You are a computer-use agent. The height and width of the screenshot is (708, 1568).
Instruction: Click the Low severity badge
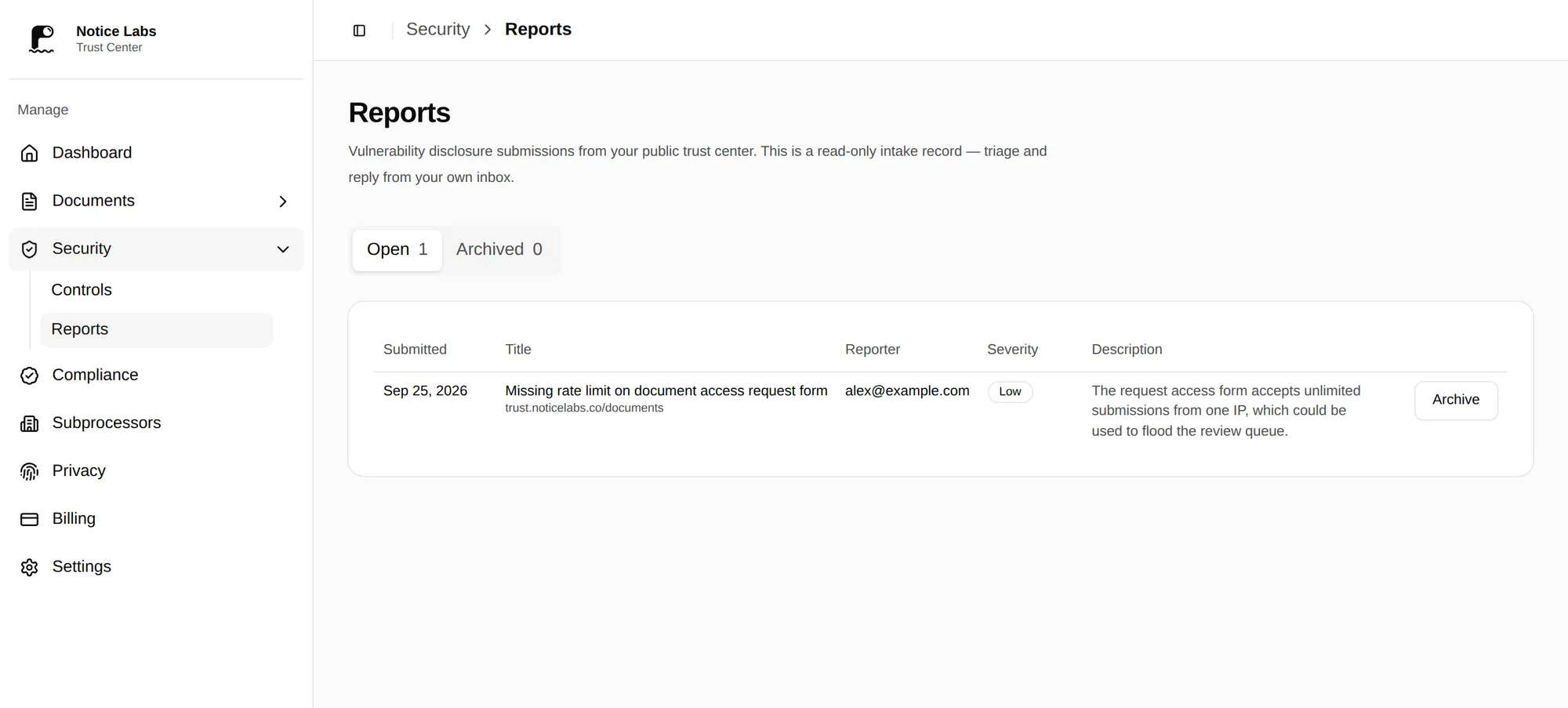1010,391
